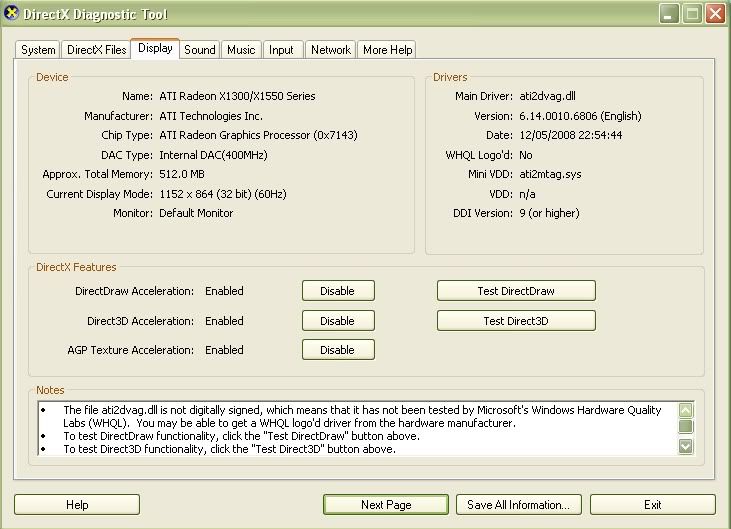Screen dimensions: 731x529
Task: Click the main driver "ati2dvag.dll"
Action: click(x=547, y=96)
